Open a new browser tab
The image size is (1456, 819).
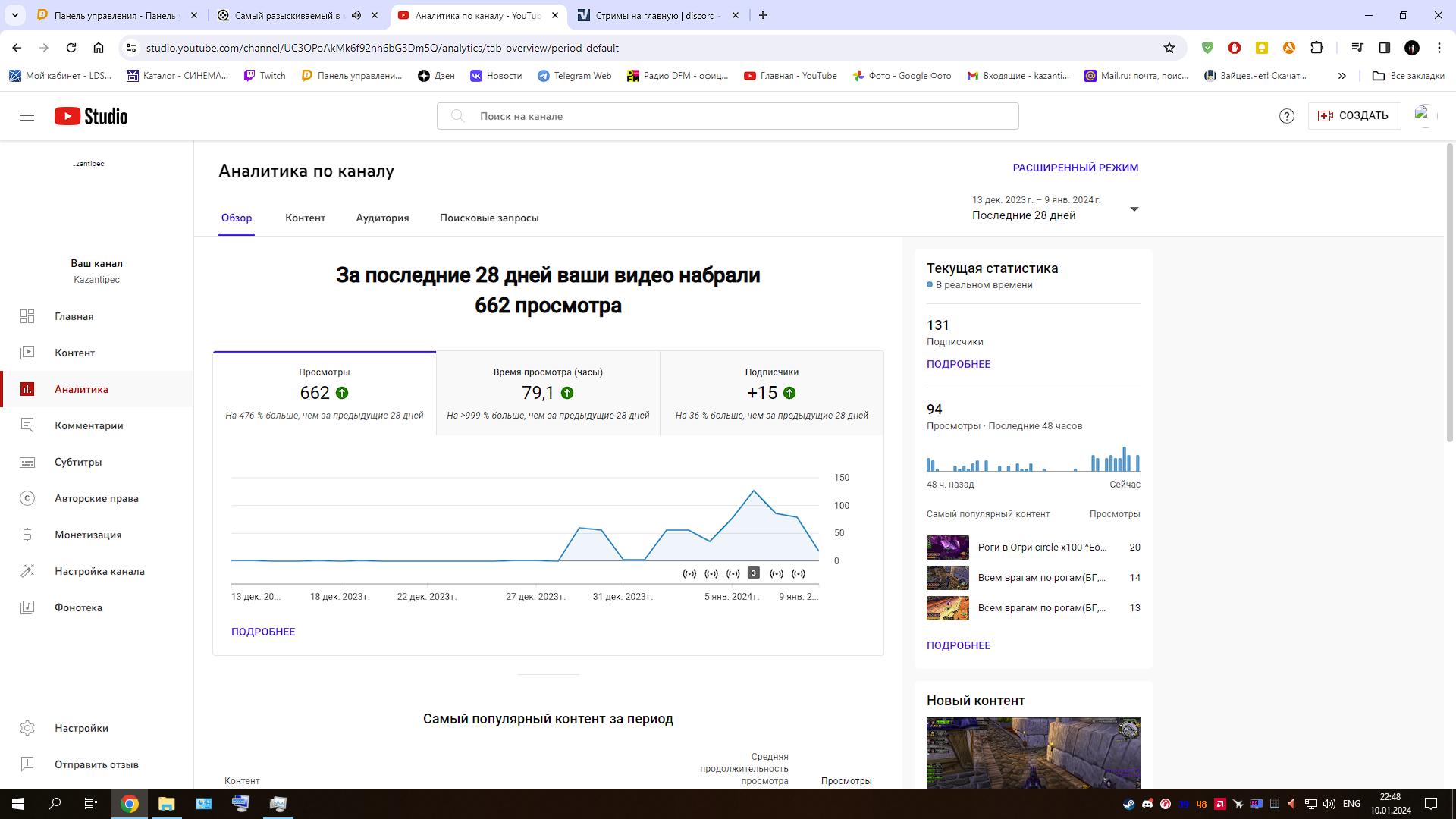763,15
